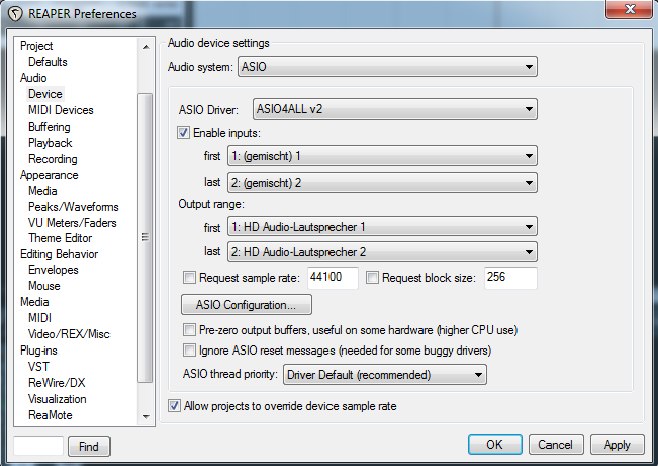
Task: Select the top-level Media category below Mouse
Action: click(x=34, y=302)
